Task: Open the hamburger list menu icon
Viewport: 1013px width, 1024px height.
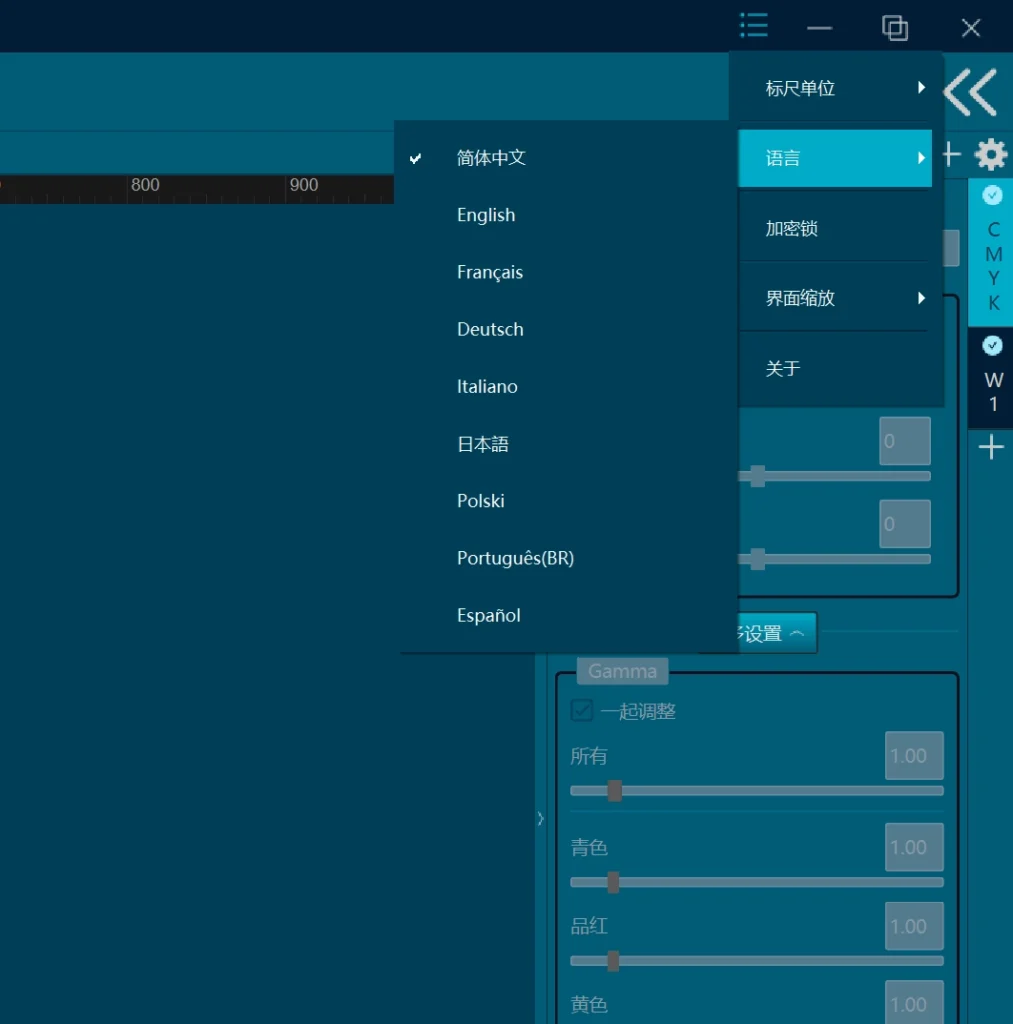Action: coord(754,26)
